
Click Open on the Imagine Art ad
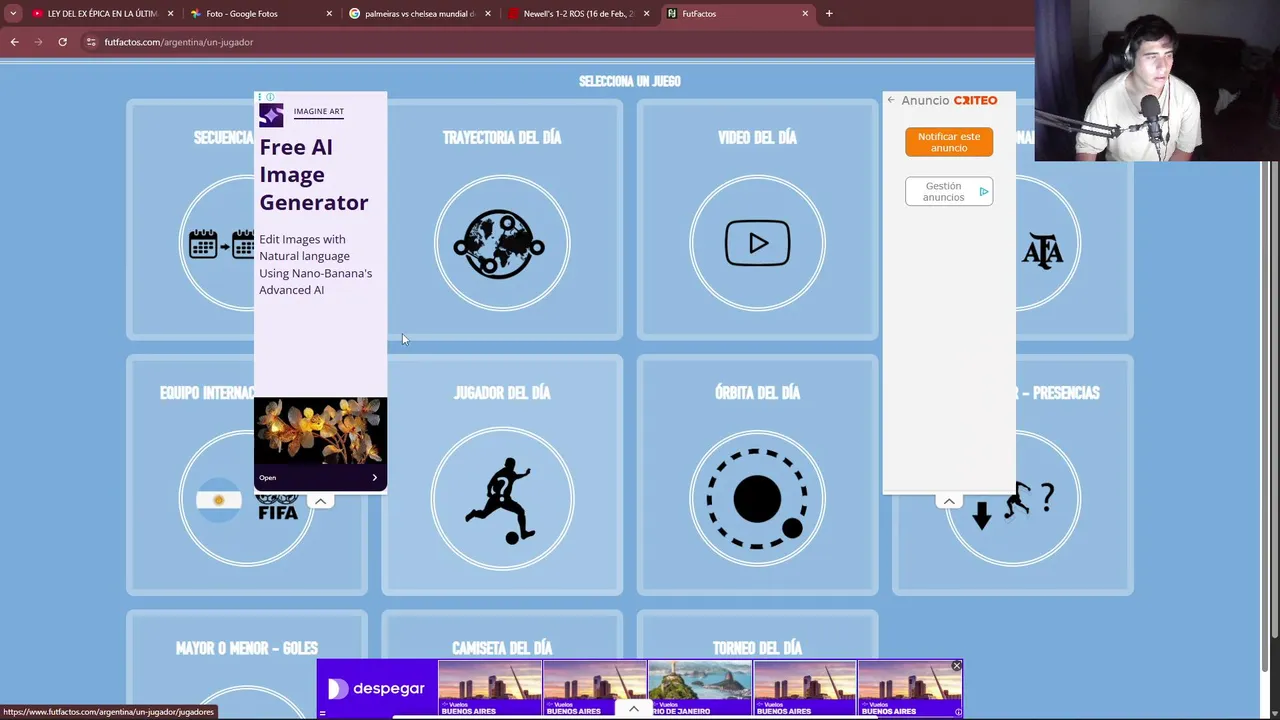coord(267,478)
